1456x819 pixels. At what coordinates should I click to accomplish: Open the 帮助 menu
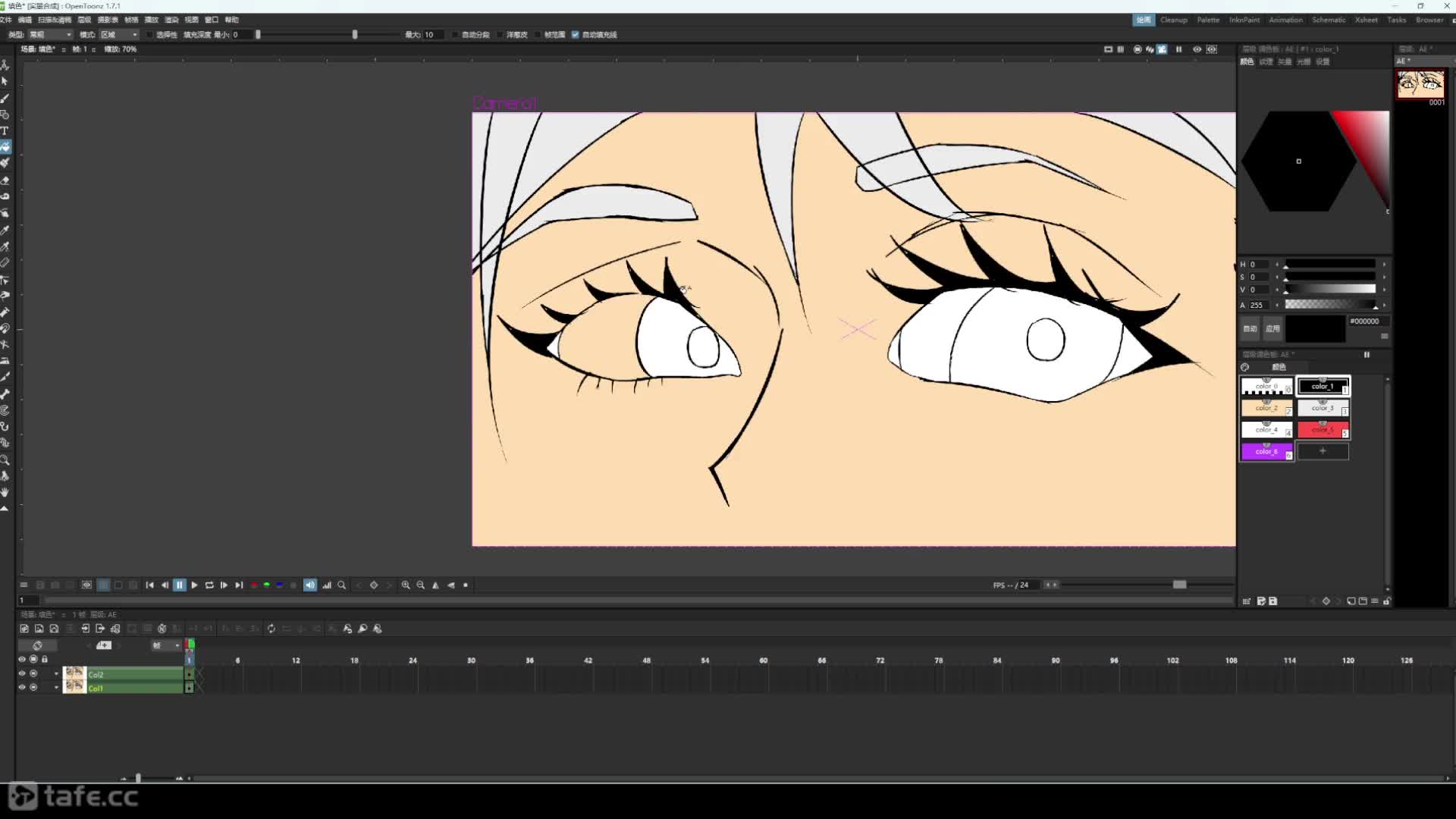tap(231, 20)
